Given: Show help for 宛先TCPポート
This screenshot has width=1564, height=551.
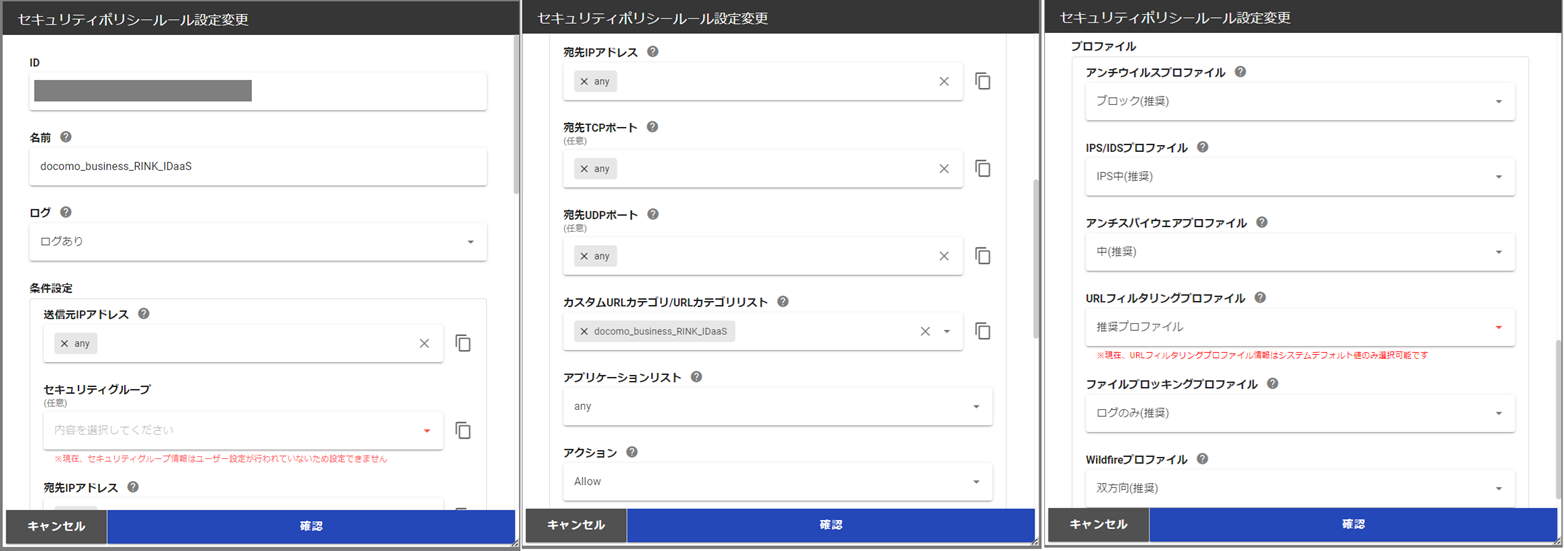Looking at the screenshot, I should pyautogui.click(x=653, y=127).
